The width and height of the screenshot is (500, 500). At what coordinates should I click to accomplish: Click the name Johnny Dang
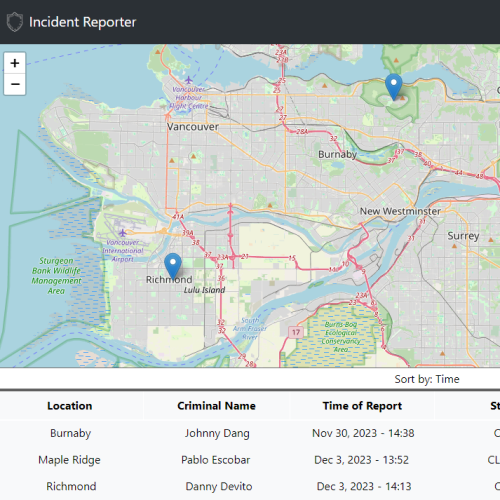click(x=217, y=433)
